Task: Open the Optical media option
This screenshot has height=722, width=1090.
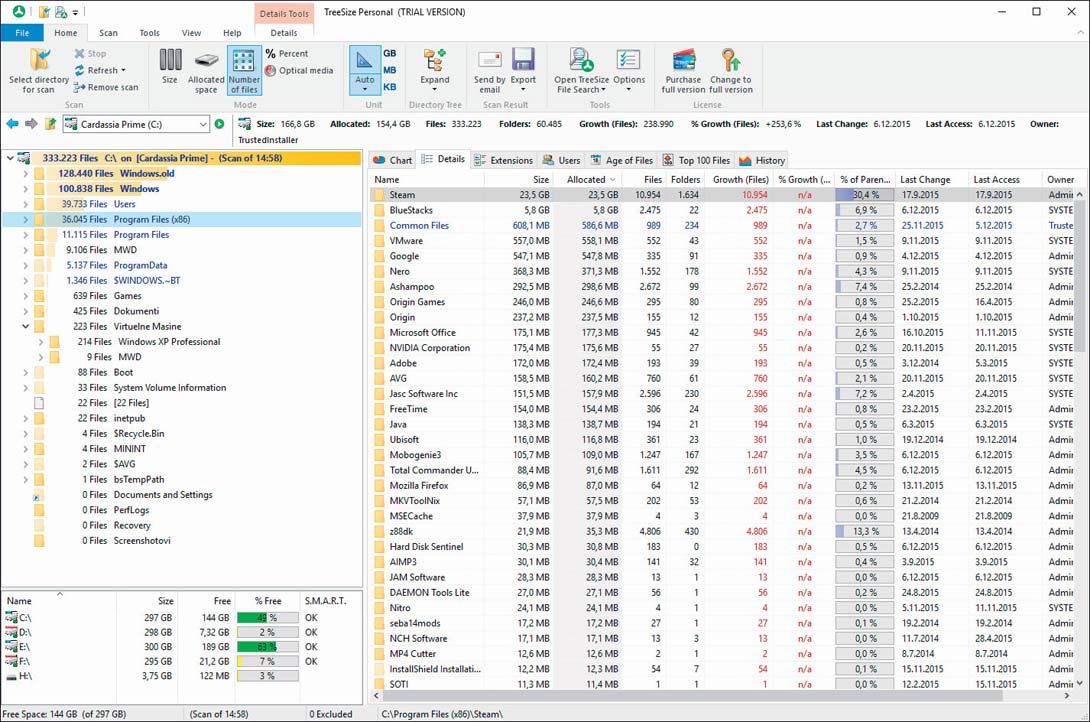Action: pyautogui.click(x=300, y=70)
